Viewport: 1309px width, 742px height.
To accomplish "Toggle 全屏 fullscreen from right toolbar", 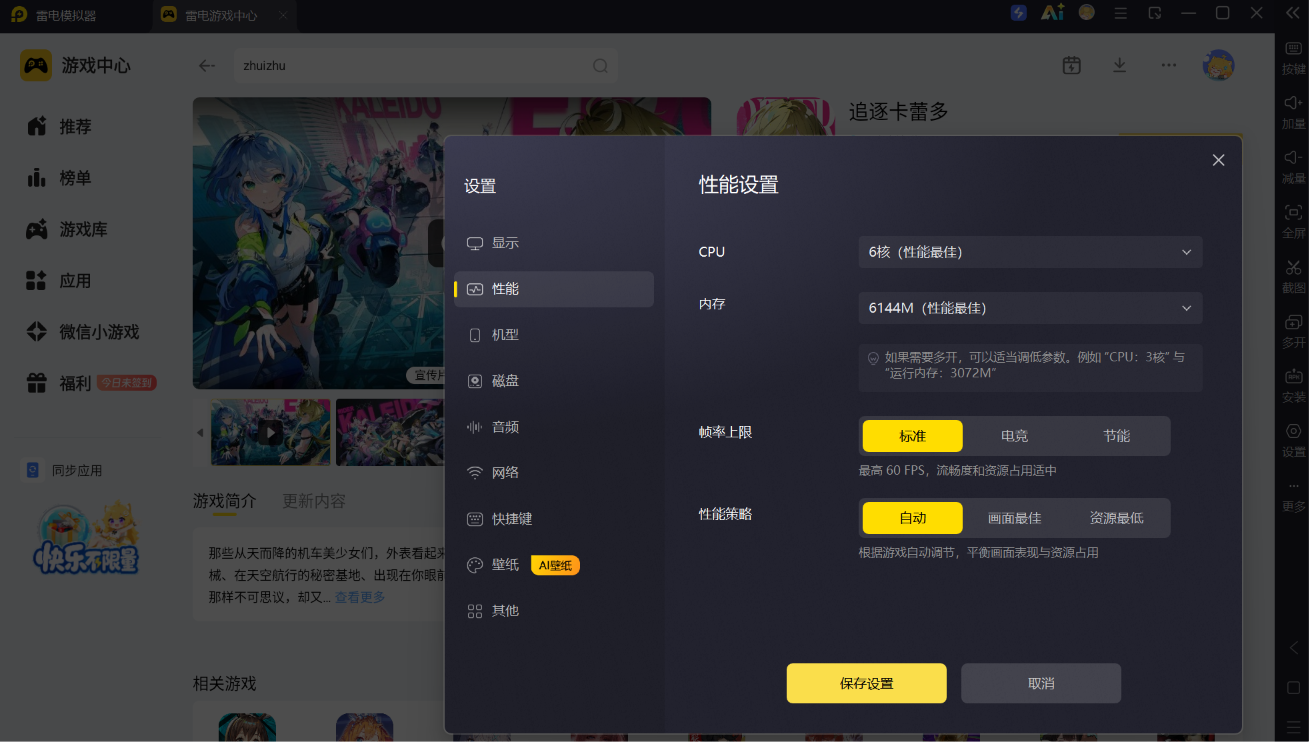I will tap(1293, 221).
